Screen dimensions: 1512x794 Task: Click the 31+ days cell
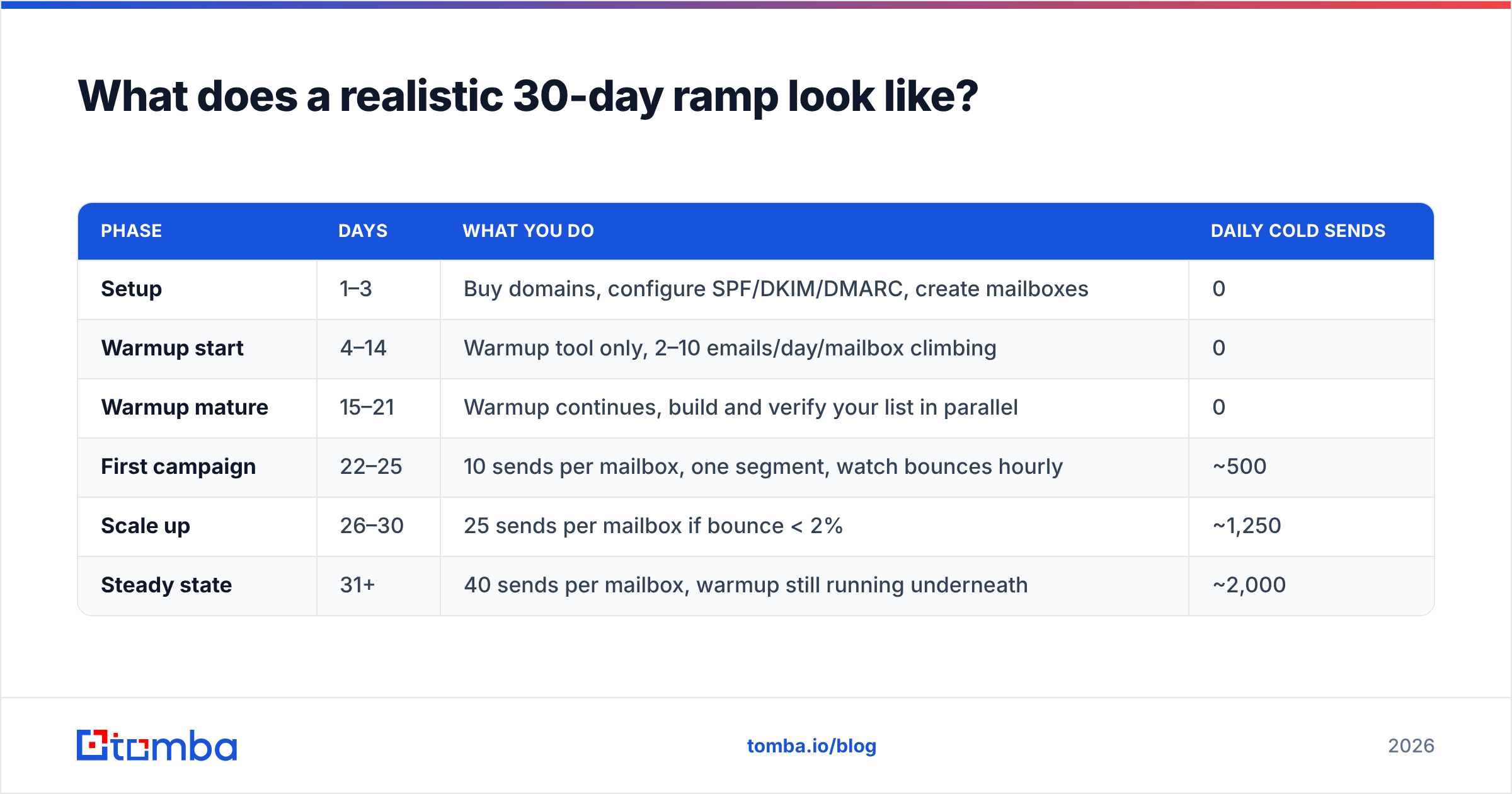pos(379,585)
